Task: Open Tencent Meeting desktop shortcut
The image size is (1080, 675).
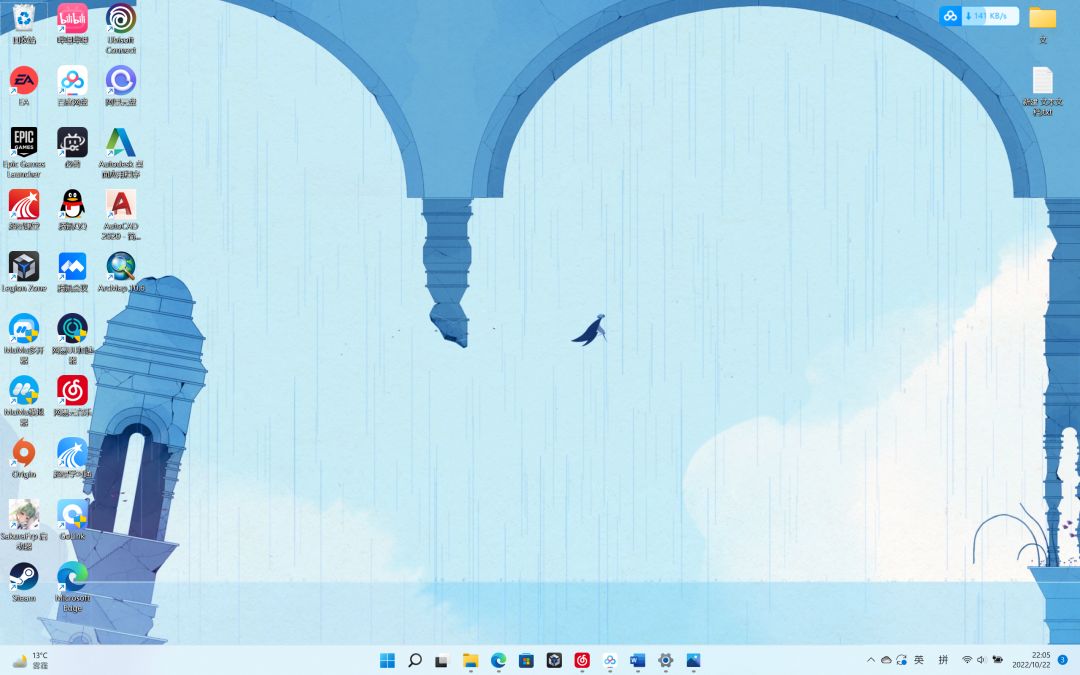Action: [72, 266]
